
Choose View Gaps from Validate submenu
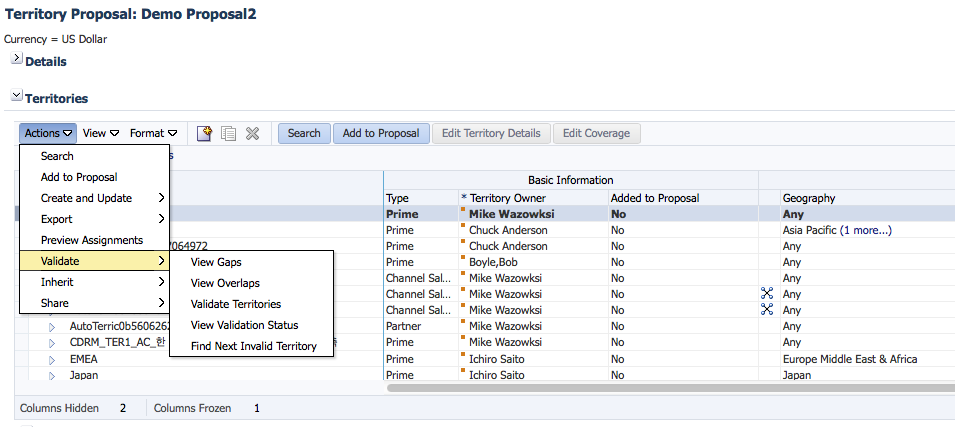216,262
